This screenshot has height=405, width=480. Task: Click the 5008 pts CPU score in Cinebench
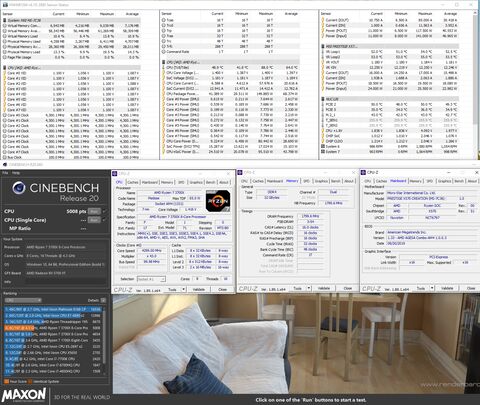76,211
